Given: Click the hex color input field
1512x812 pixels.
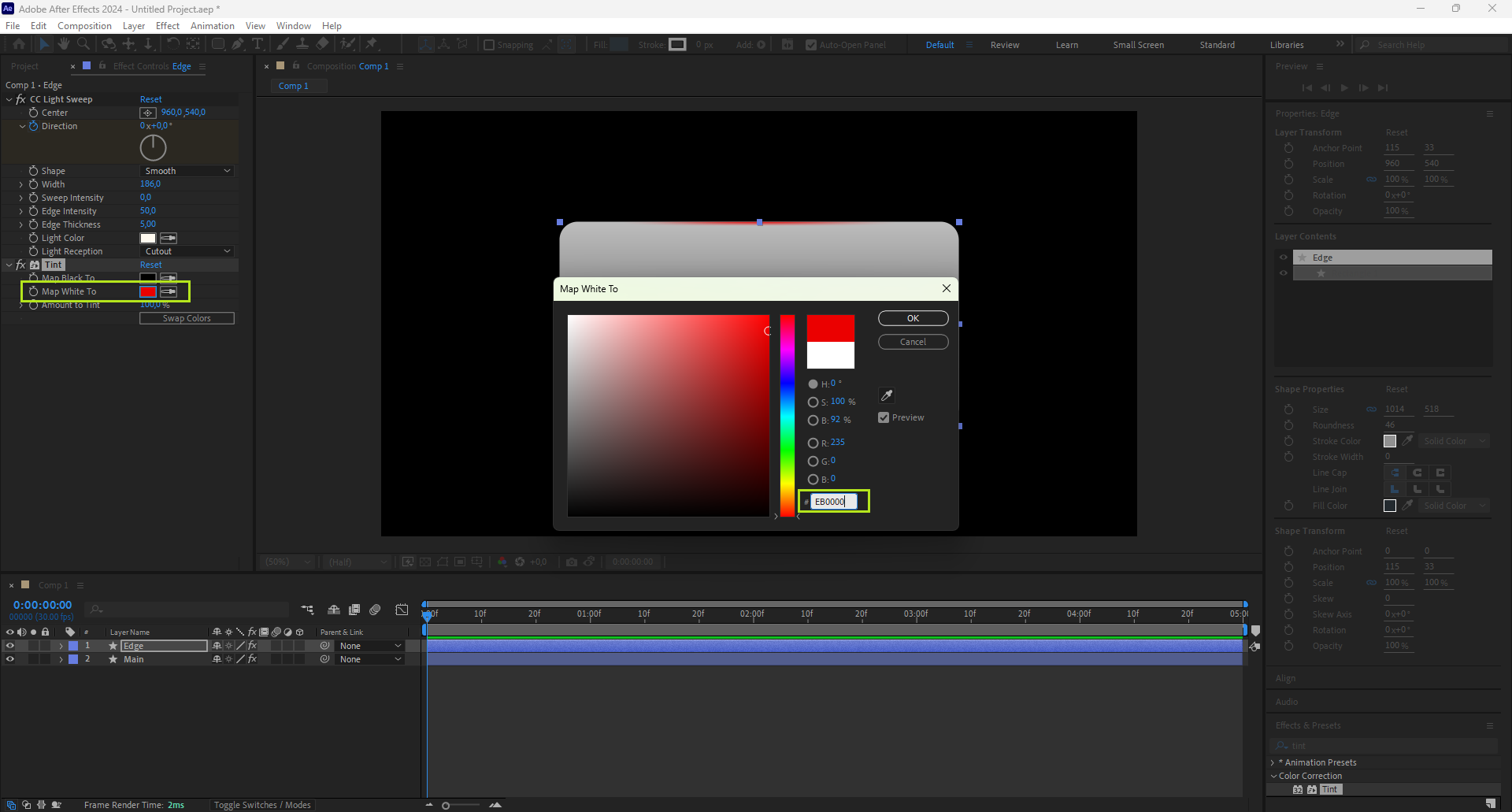Looking at the screenshot, I should [833, 502].
